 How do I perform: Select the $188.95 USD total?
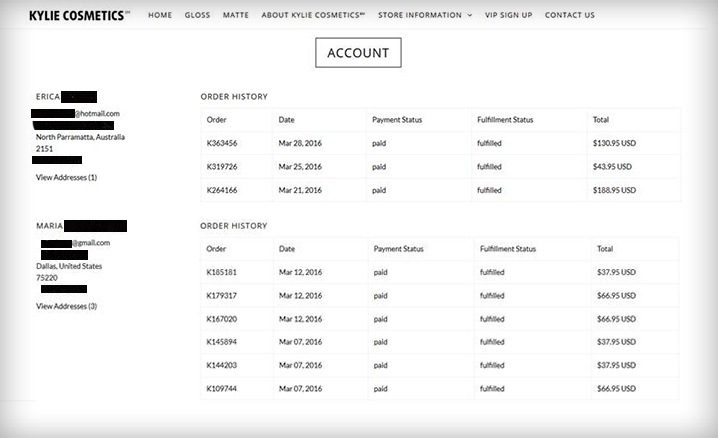click(x=614, y=190)
